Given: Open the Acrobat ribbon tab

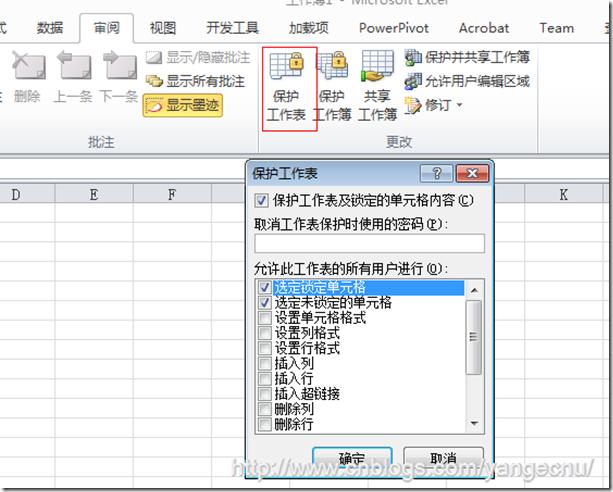Looking at the screenshot, I should 484,28.
